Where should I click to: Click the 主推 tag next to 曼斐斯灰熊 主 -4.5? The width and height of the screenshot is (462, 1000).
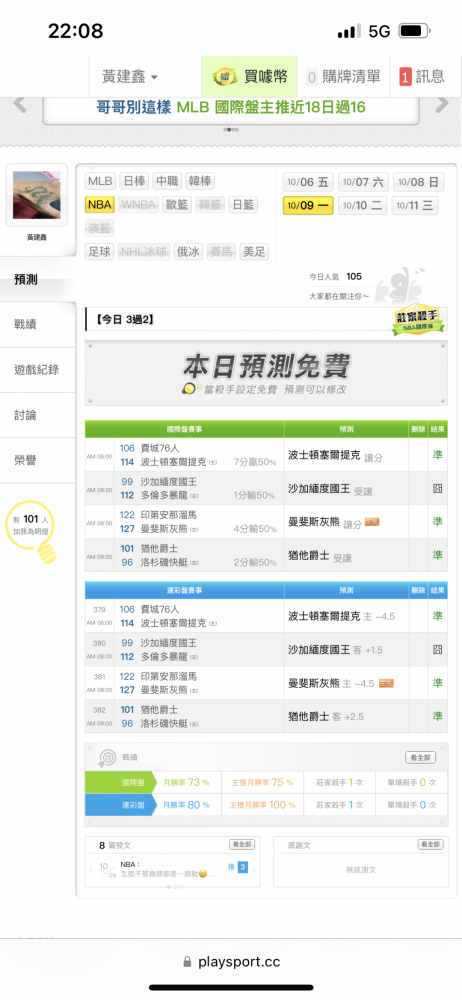(x=386, y=683)
